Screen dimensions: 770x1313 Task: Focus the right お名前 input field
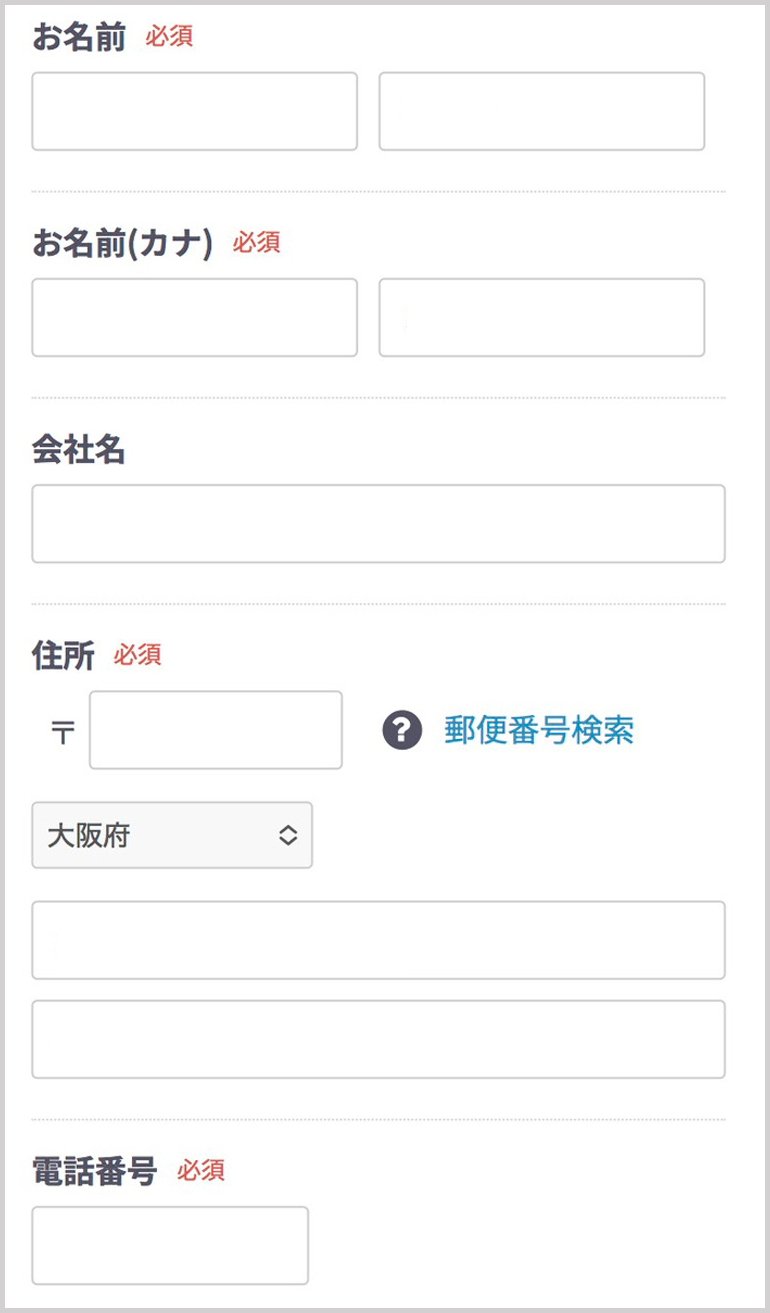tap(541, 111)
